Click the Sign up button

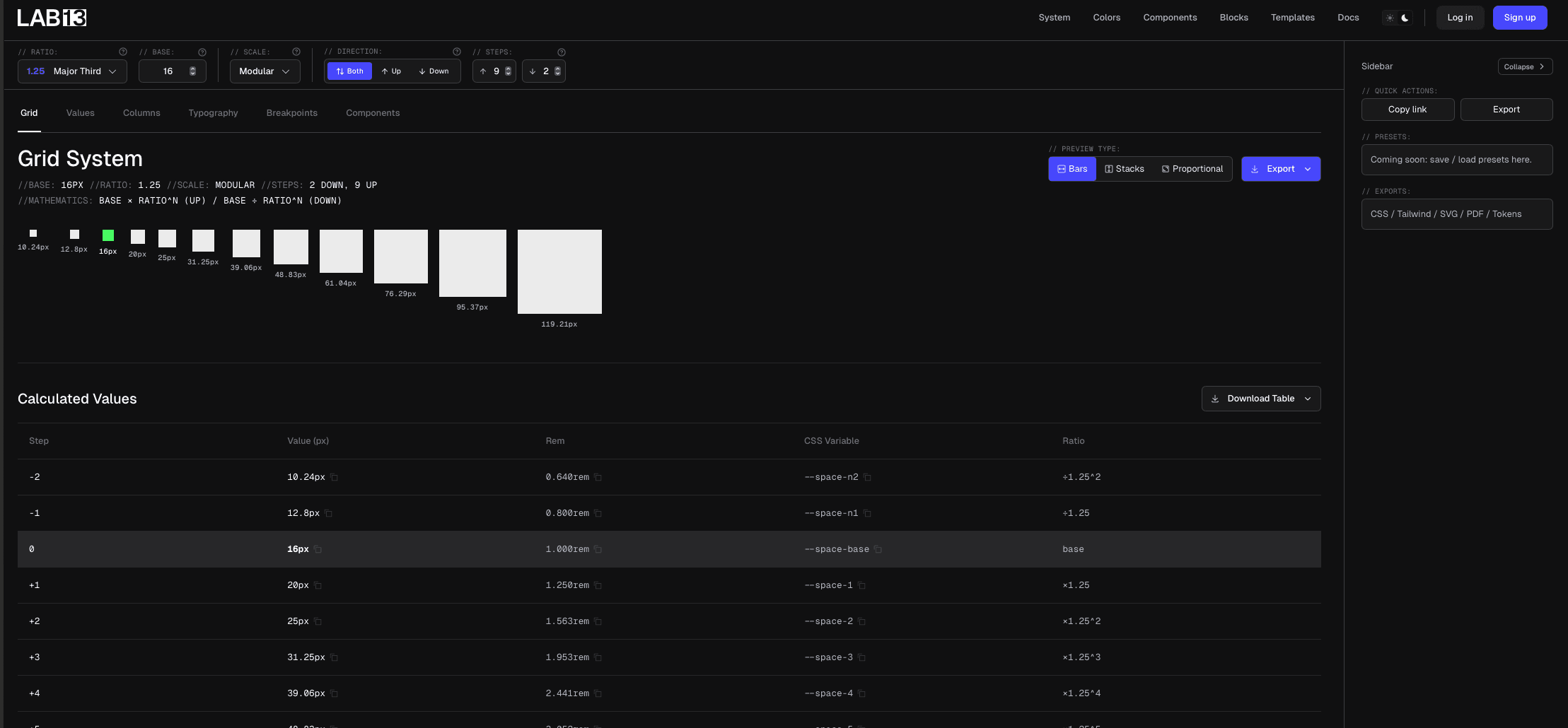(1519, 18)
